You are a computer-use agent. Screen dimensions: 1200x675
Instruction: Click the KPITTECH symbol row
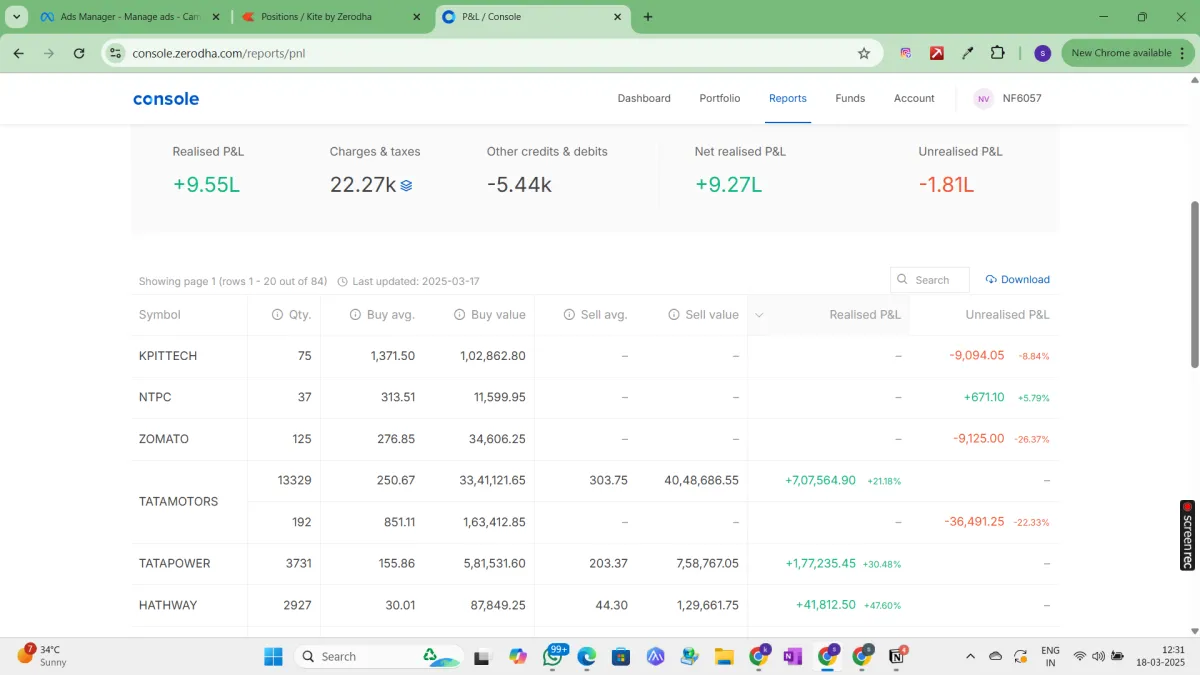click(595, 356)
